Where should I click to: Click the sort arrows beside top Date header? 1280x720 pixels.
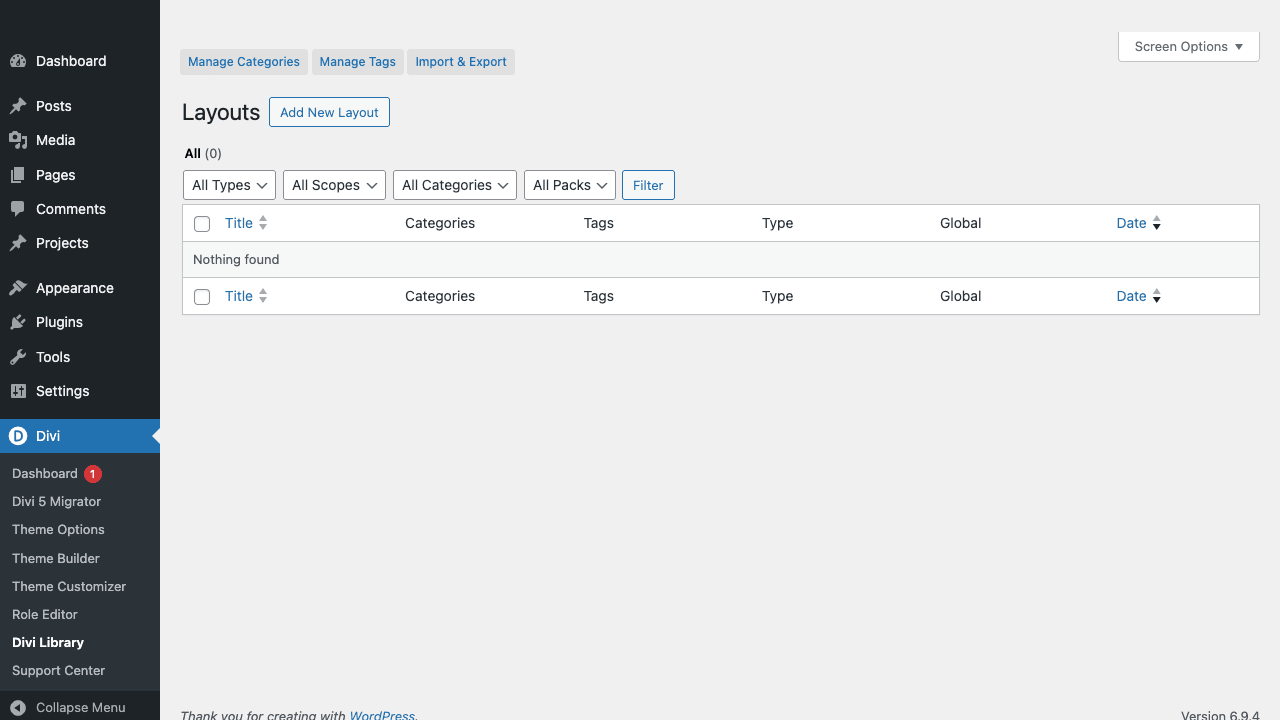[1157, 223]
